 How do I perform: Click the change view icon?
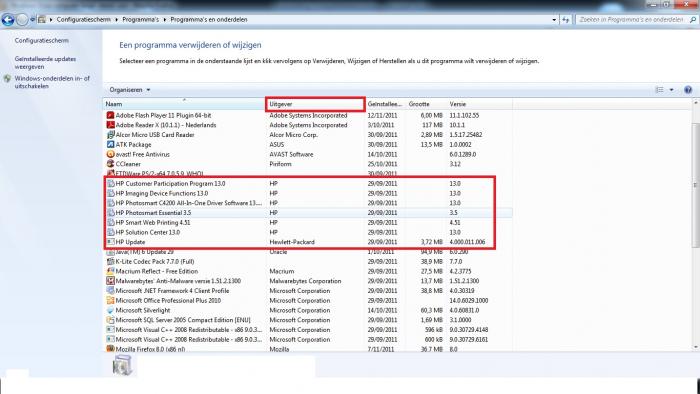coord(659,90)
